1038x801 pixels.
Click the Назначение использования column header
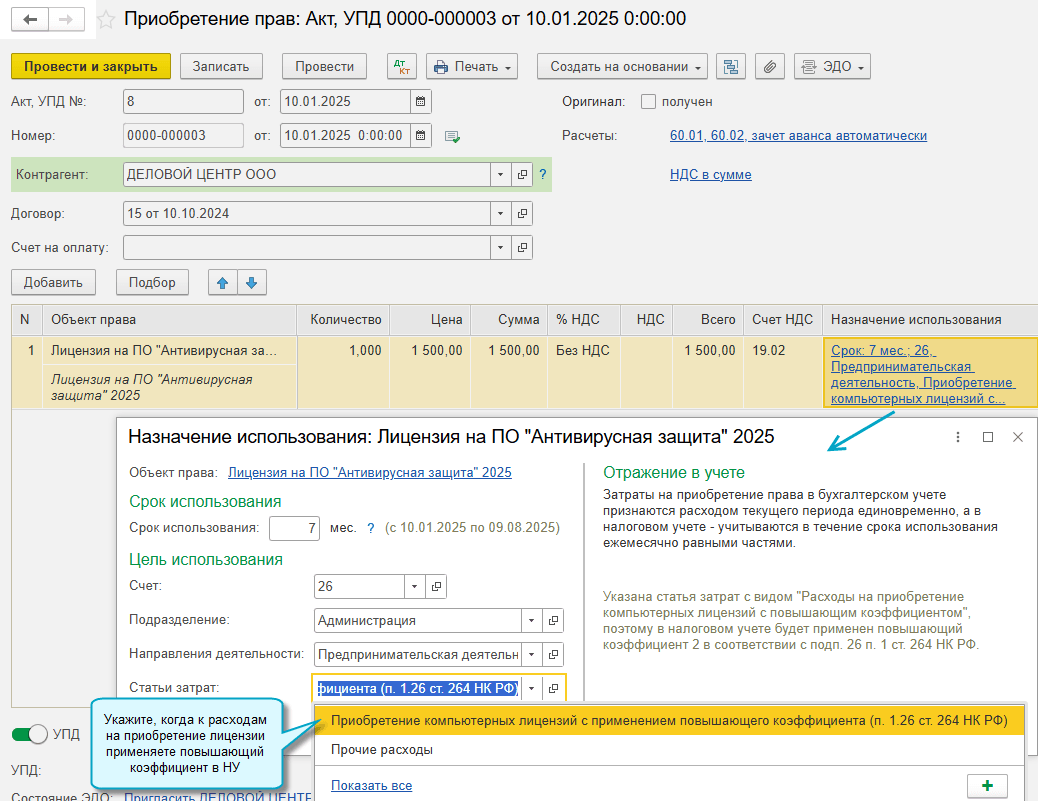pos(930,320)
